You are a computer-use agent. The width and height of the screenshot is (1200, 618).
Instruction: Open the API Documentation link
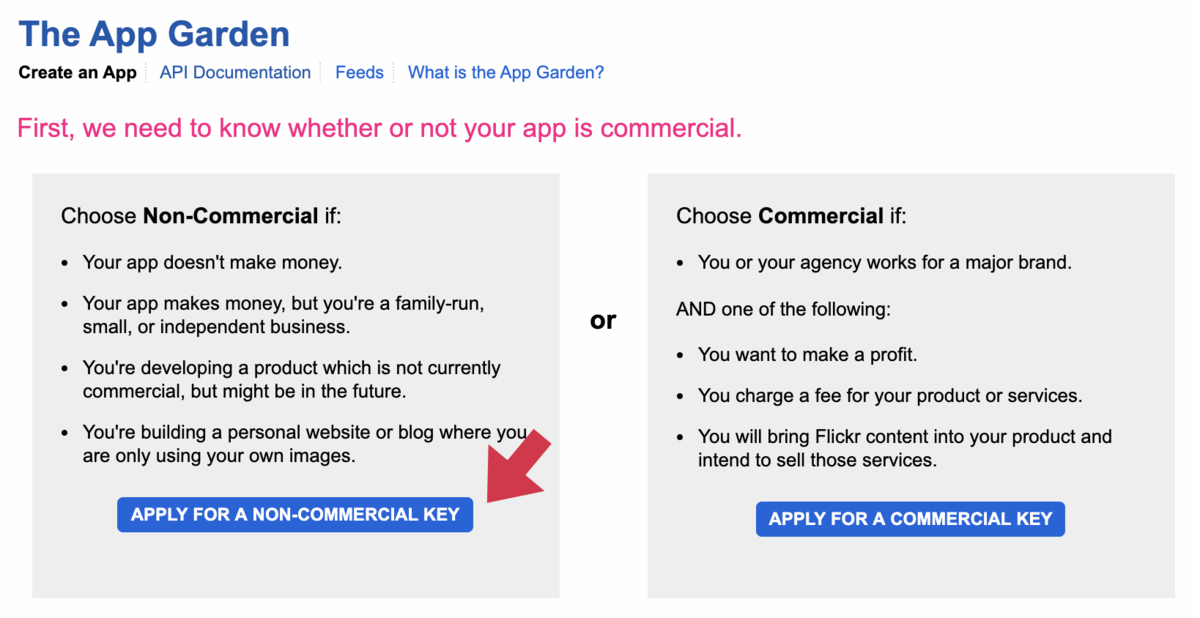(x=235, y=72)
